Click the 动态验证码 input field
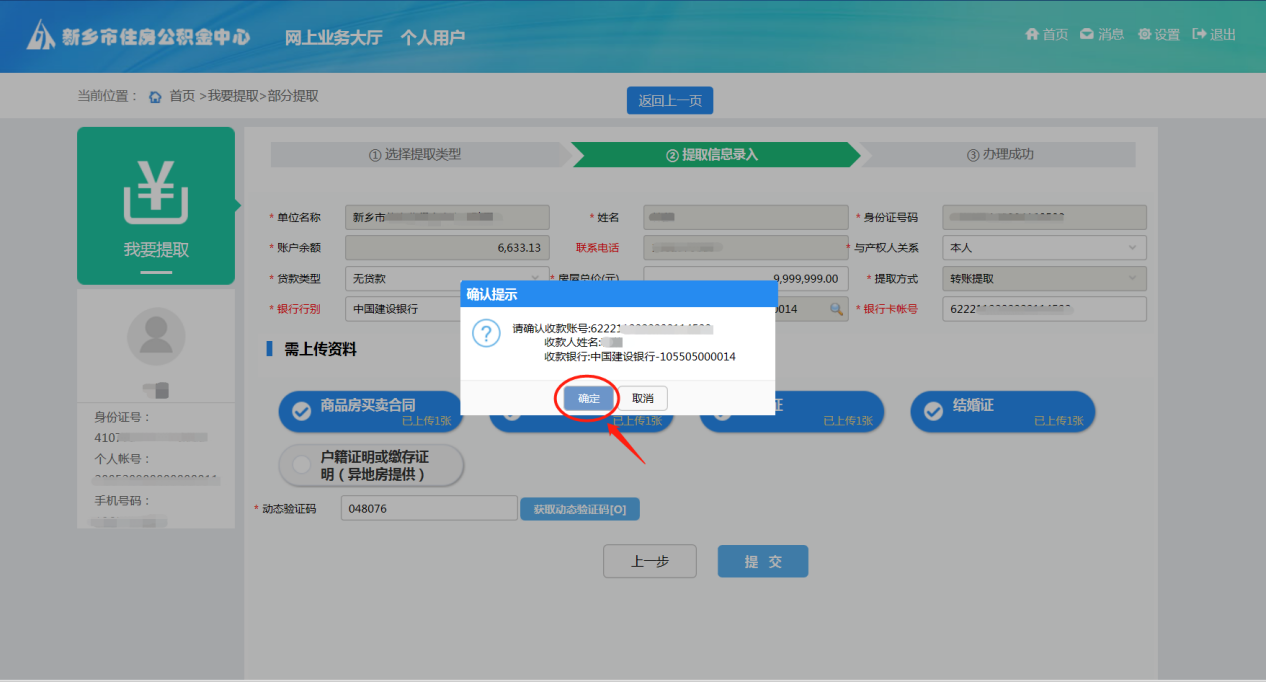 point(429,509)
